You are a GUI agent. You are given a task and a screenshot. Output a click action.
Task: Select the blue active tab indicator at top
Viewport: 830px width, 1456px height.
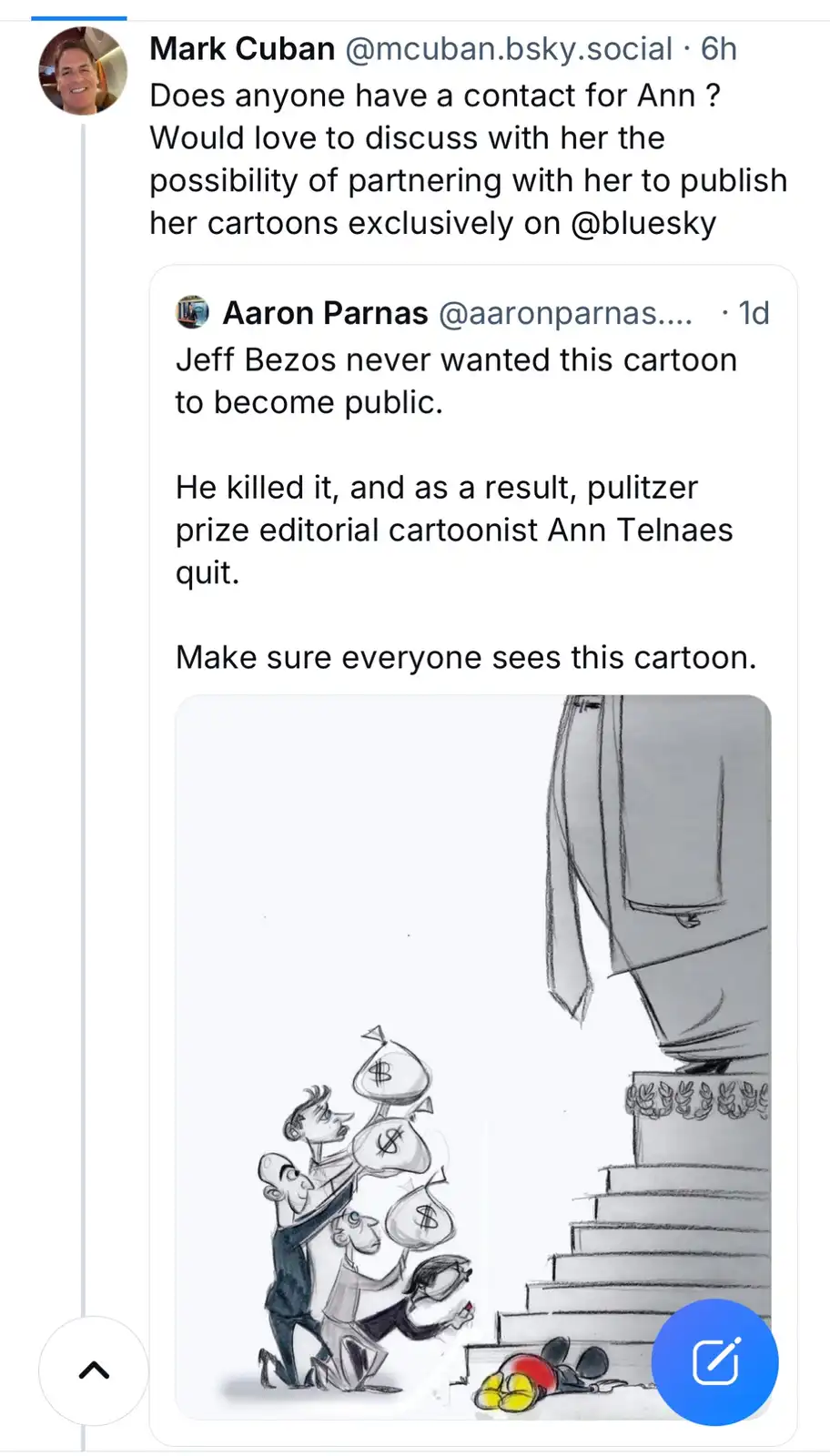coord(79,17)
